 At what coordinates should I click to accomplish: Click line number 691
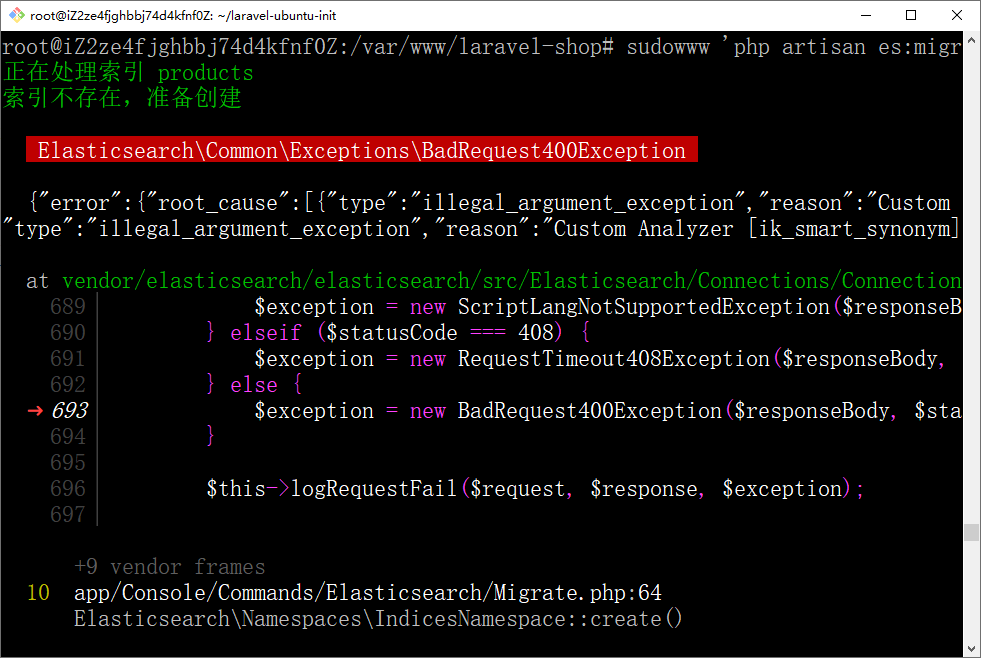point(68,358)
